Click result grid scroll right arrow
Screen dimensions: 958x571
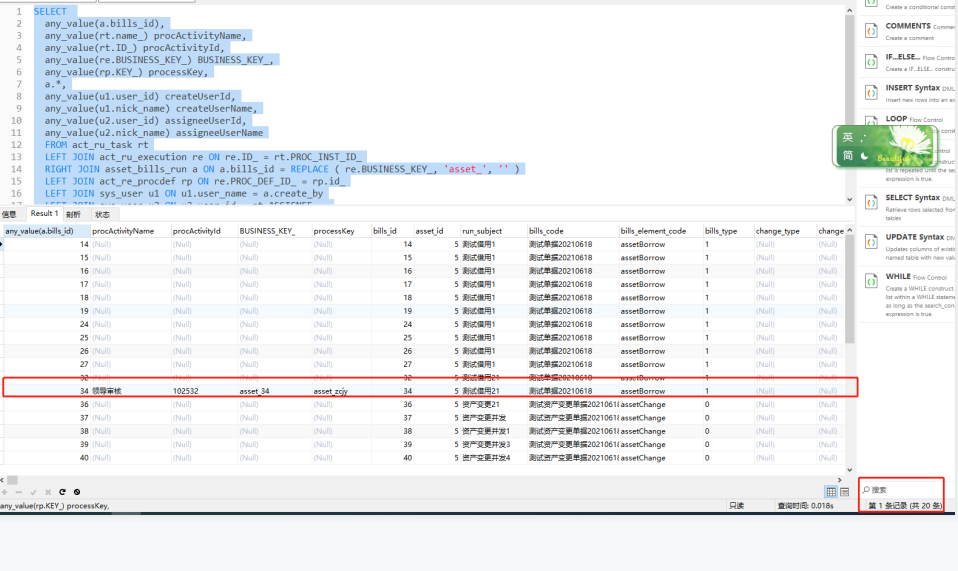(839, 480)
